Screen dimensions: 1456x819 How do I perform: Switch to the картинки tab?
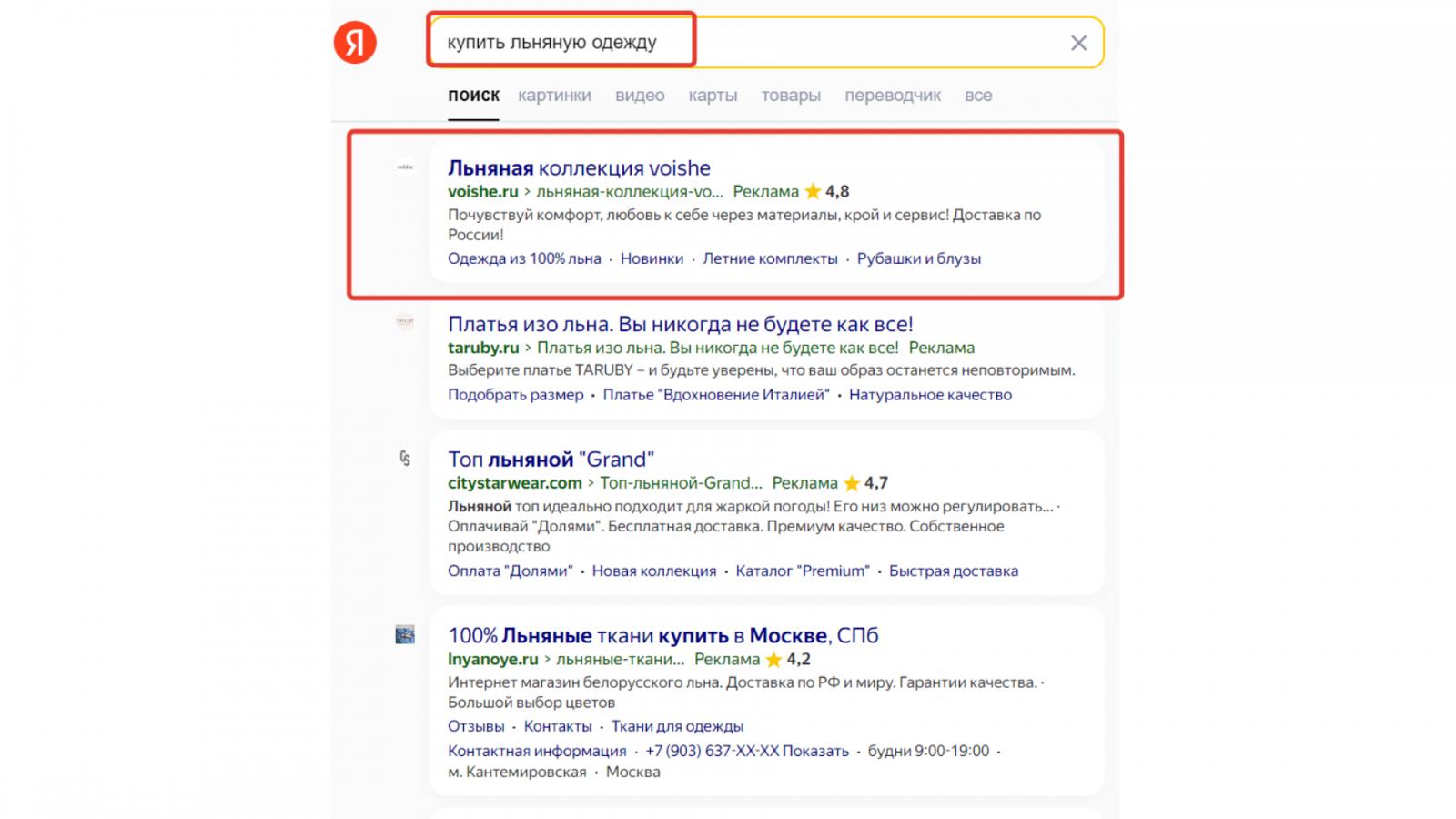tap(554, 96)
